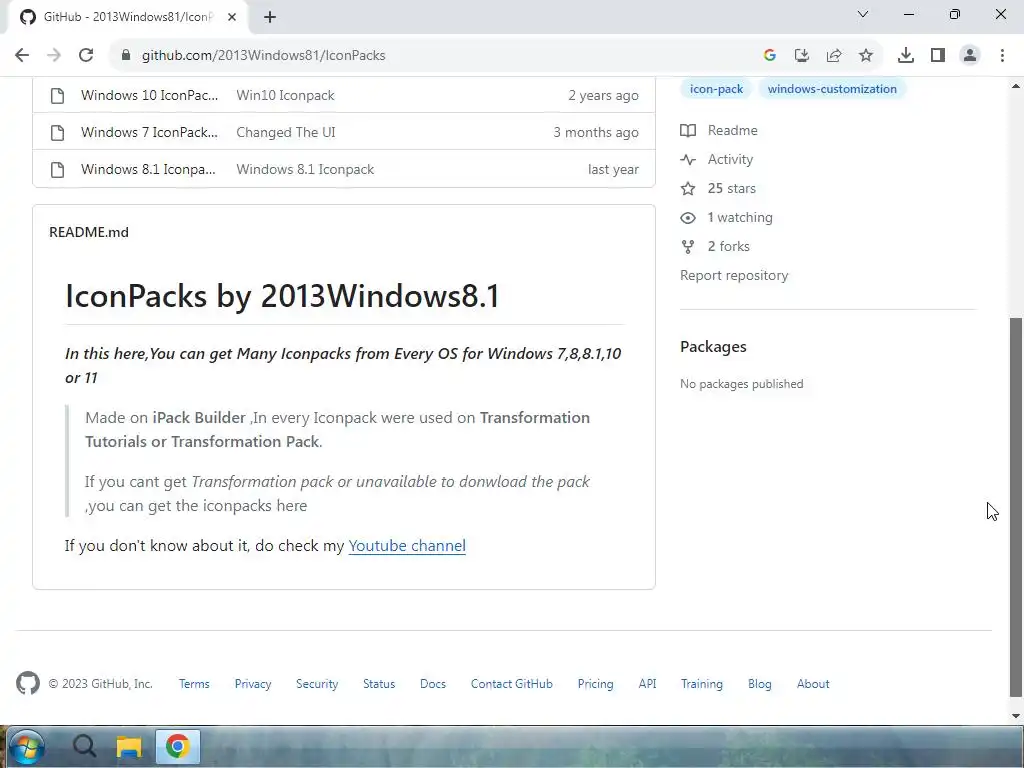Open the Windows 10 IconPack file
This screenshot has width=1024, height=768.
150,95
